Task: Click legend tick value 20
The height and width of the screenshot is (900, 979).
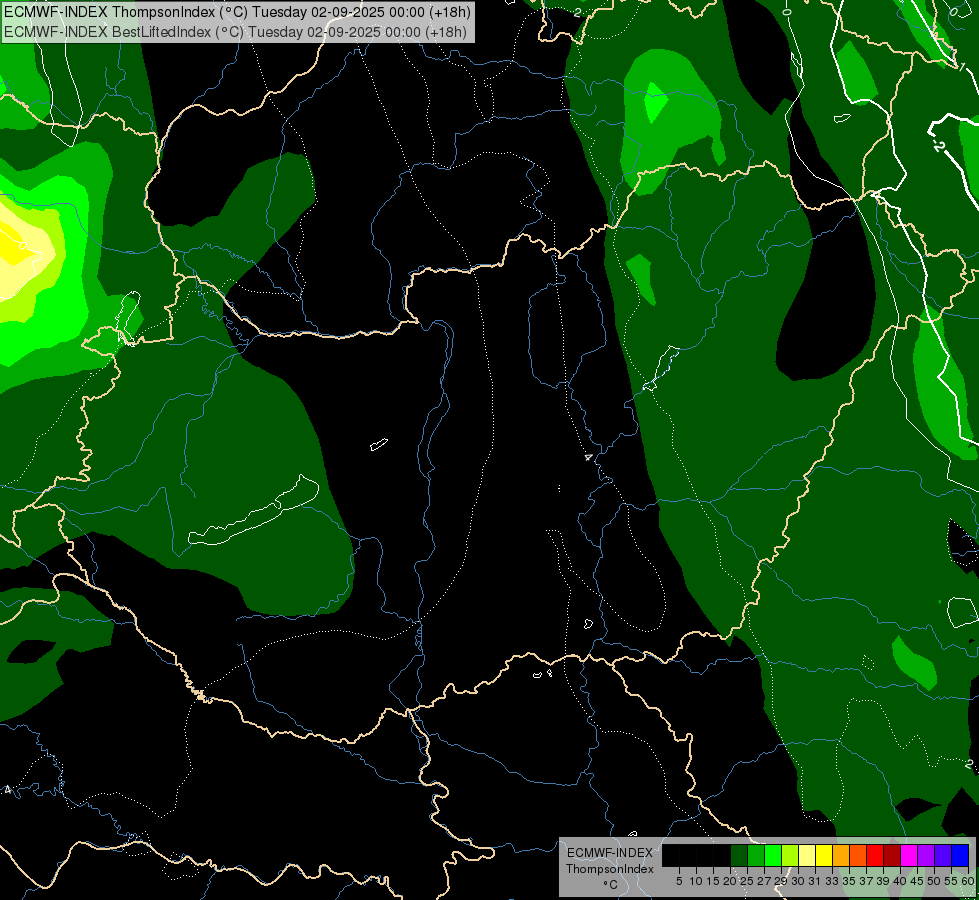Action: click(731, 881)
